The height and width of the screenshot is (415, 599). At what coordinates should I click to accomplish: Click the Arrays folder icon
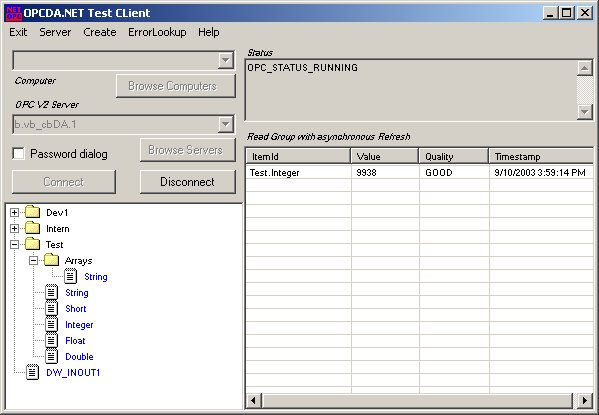coord(52,260)
